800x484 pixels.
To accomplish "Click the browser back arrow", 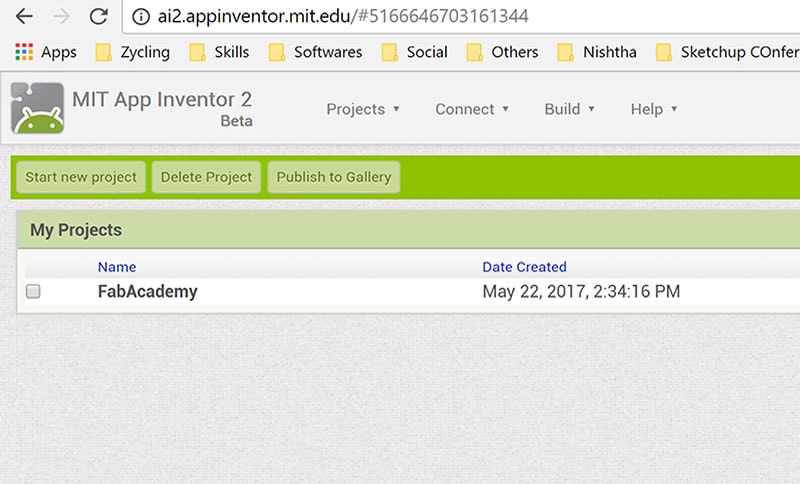I will (24, 16).
